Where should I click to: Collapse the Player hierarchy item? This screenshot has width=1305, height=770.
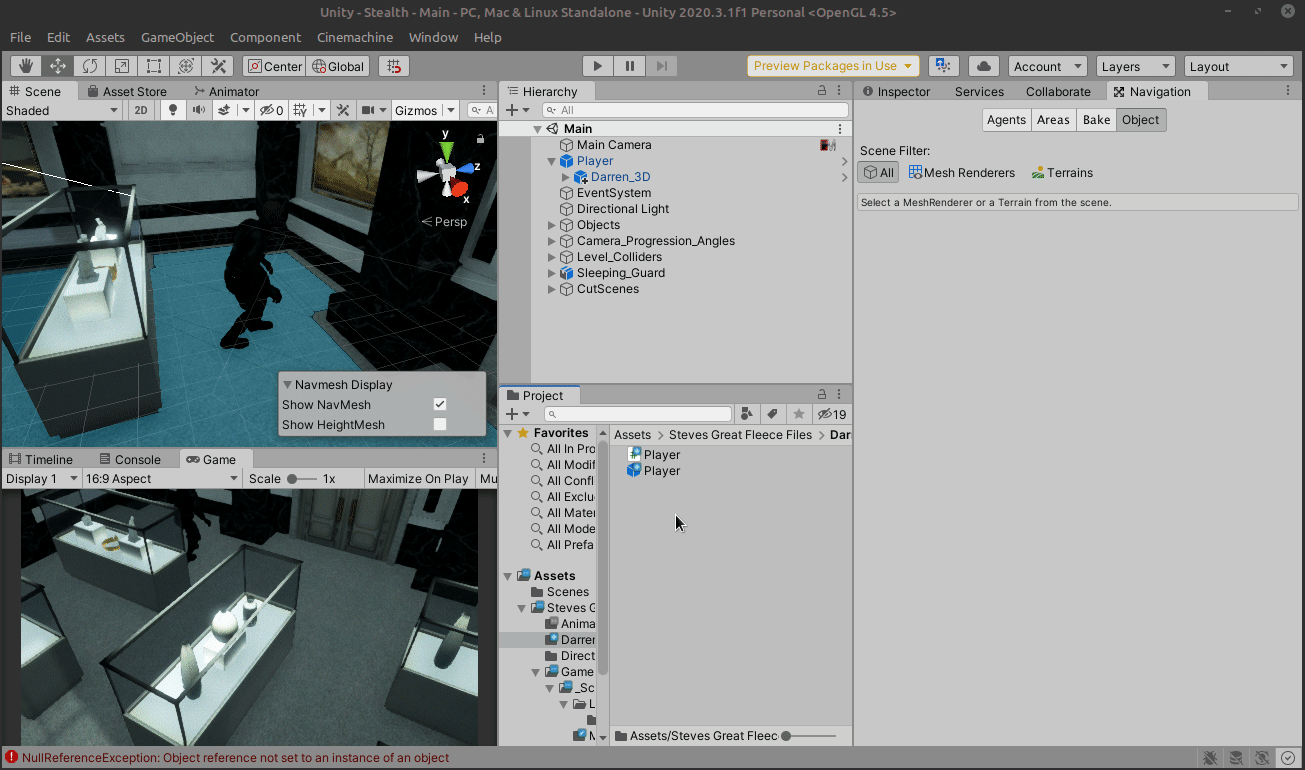click(x=552, y=161)
